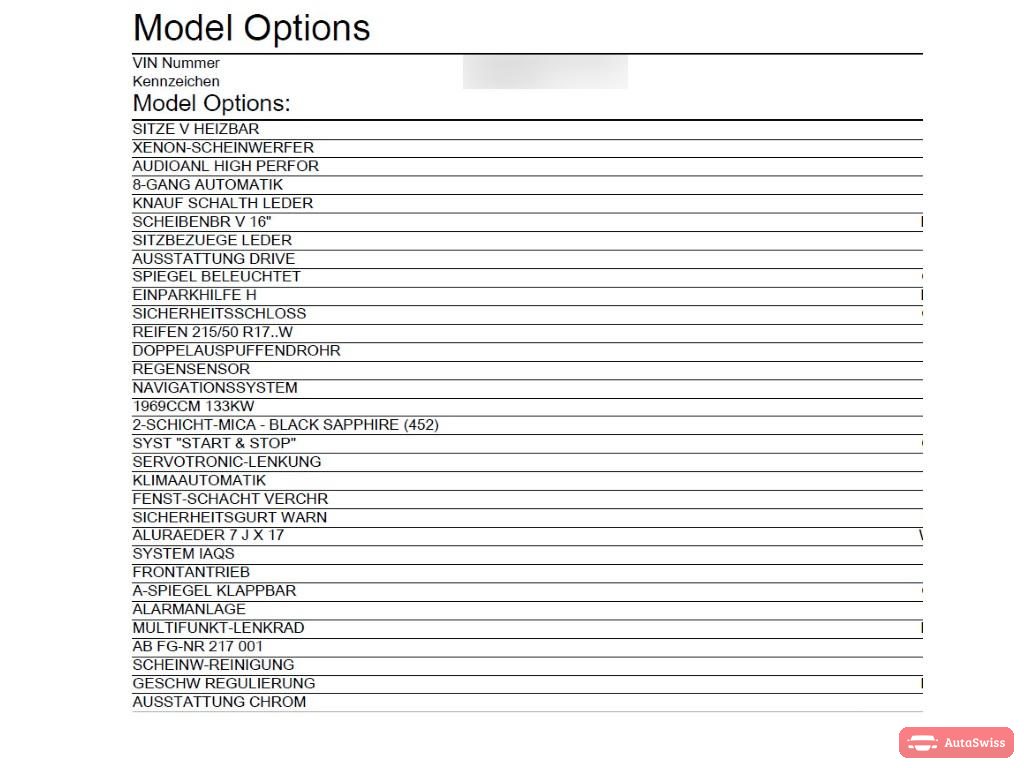This screenshot has height=768, width=1024.
Task: Click the AutoSwiss car logo icon
Action: click(922, 743)
